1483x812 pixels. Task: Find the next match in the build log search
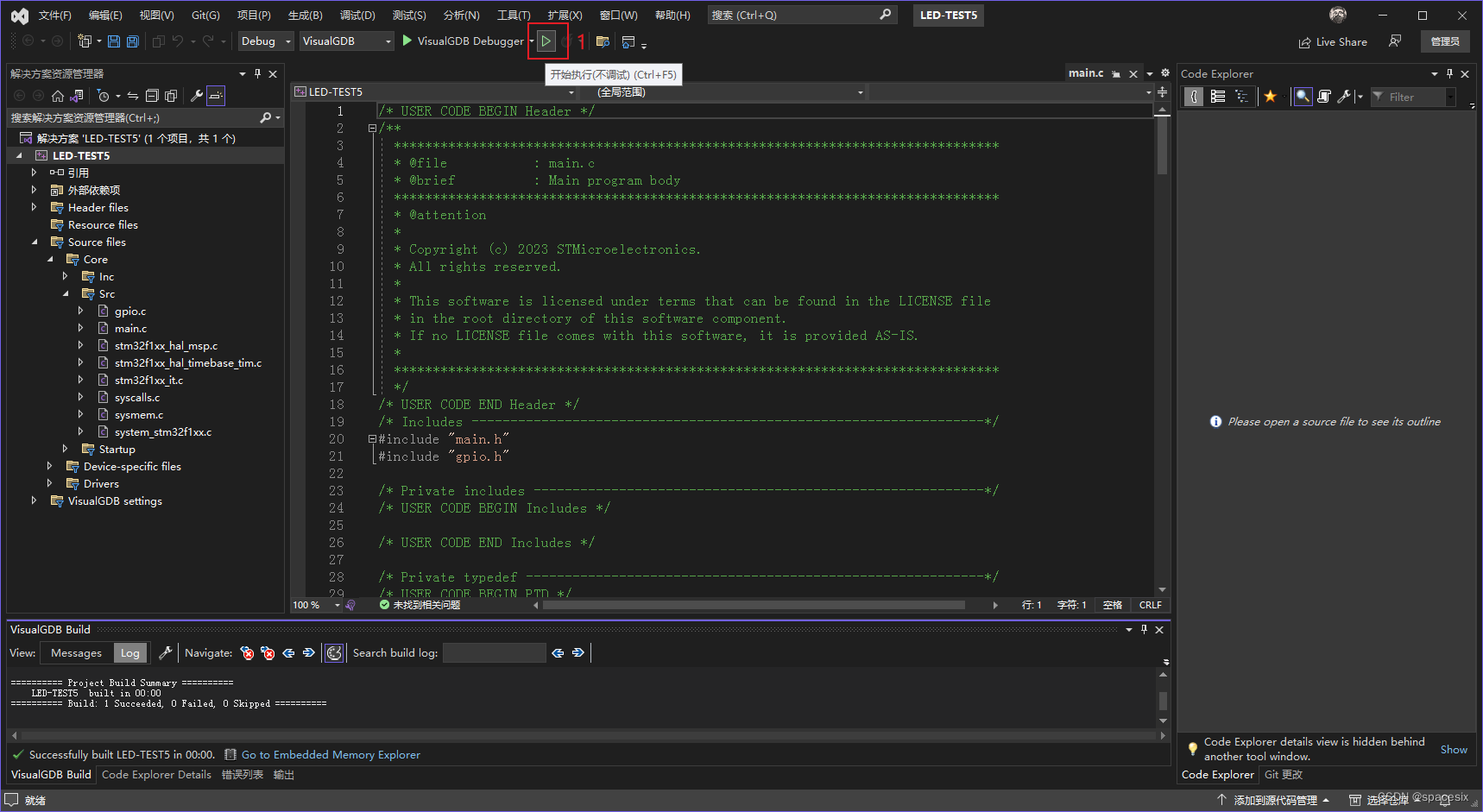577,652
